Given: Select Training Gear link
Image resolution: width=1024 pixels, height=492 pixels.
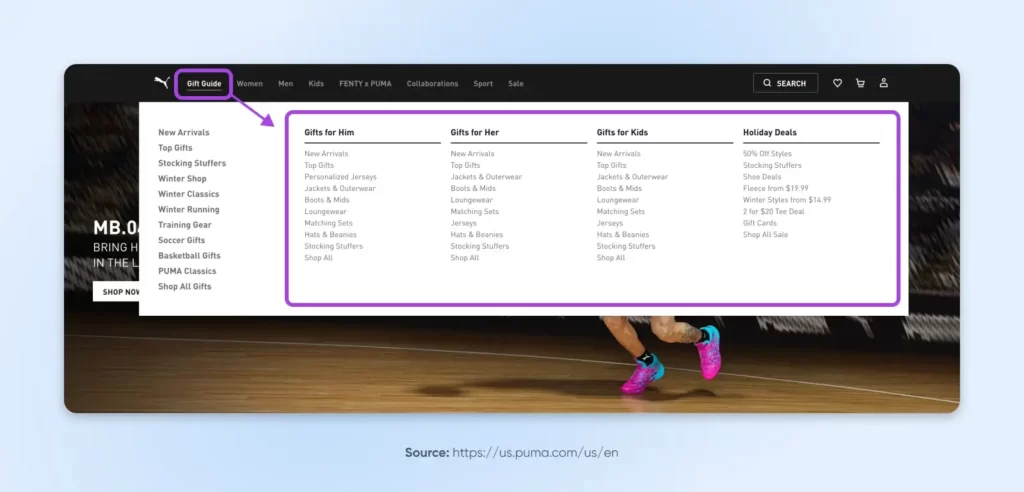Looking at the screenshot, I should tap(185, 225).
